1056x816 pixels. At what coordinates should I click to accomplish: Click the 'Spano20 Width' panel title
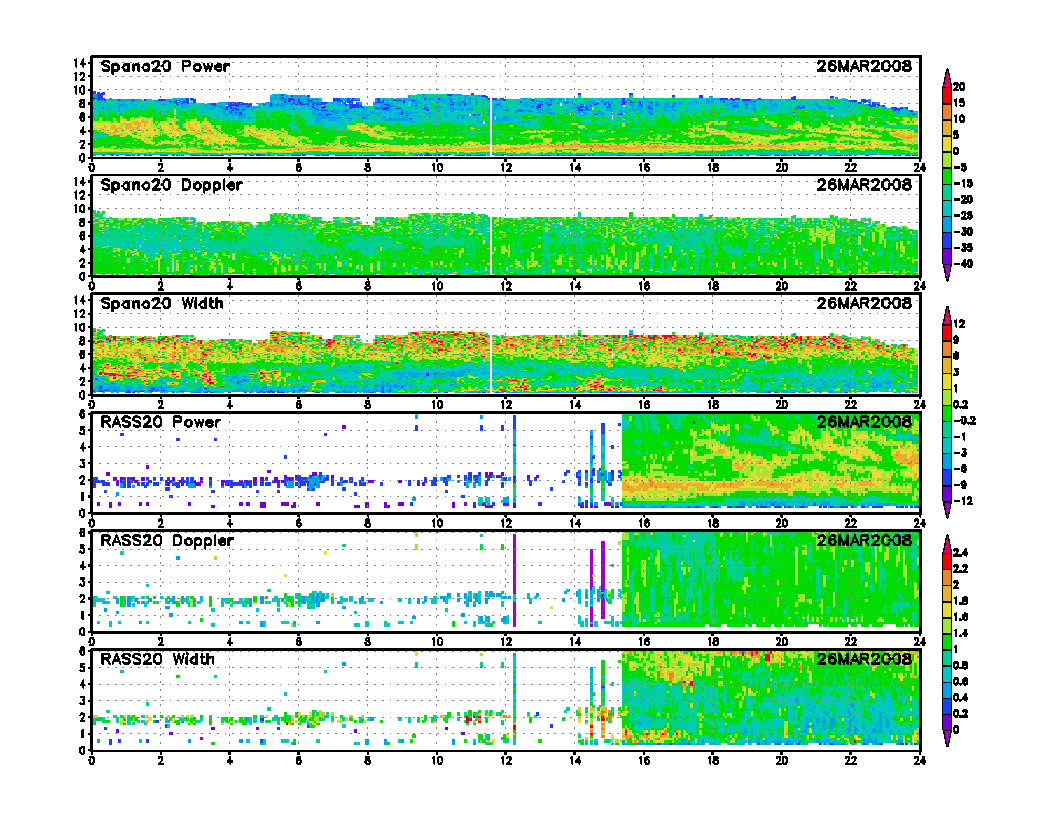162,304
